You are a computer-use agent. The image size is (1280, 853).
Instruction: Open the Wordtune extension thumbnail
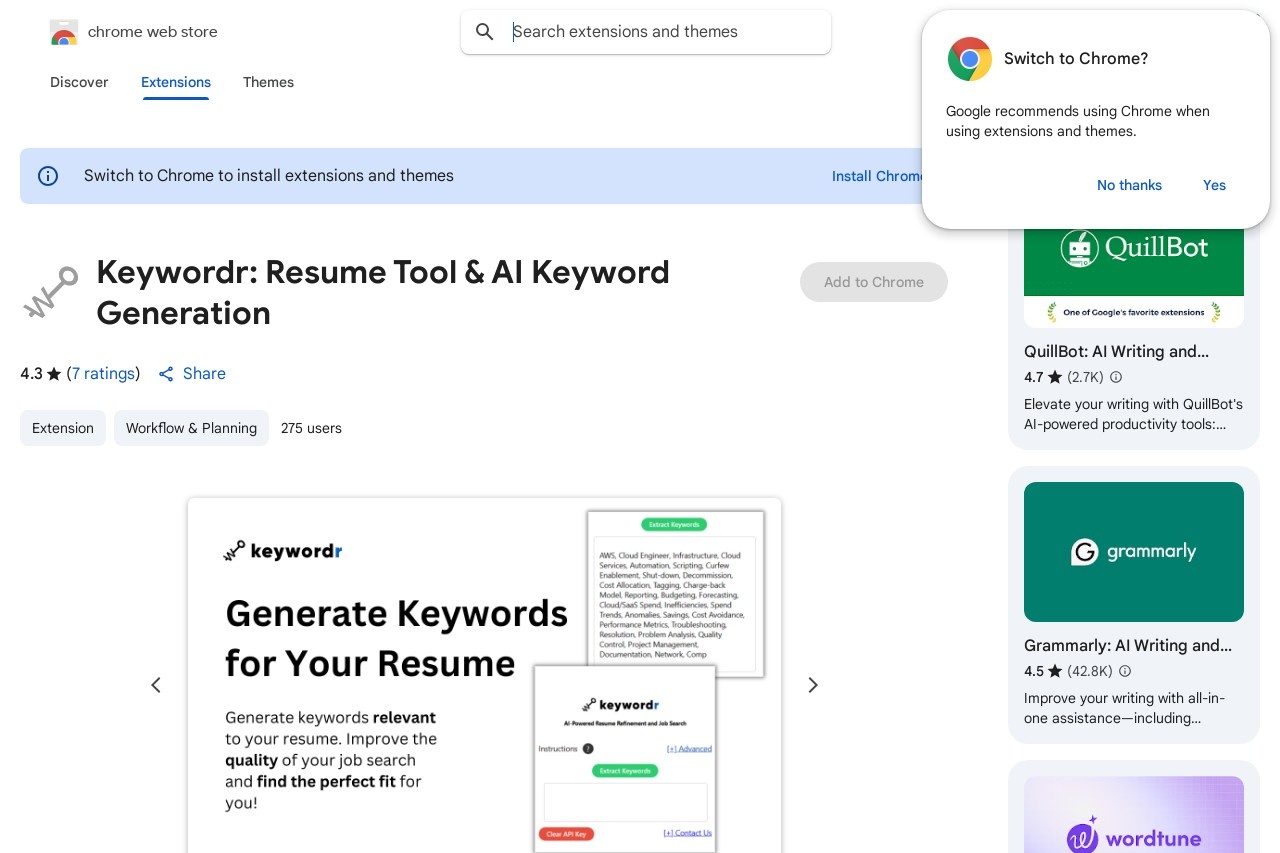click(x=1134, y=814)
